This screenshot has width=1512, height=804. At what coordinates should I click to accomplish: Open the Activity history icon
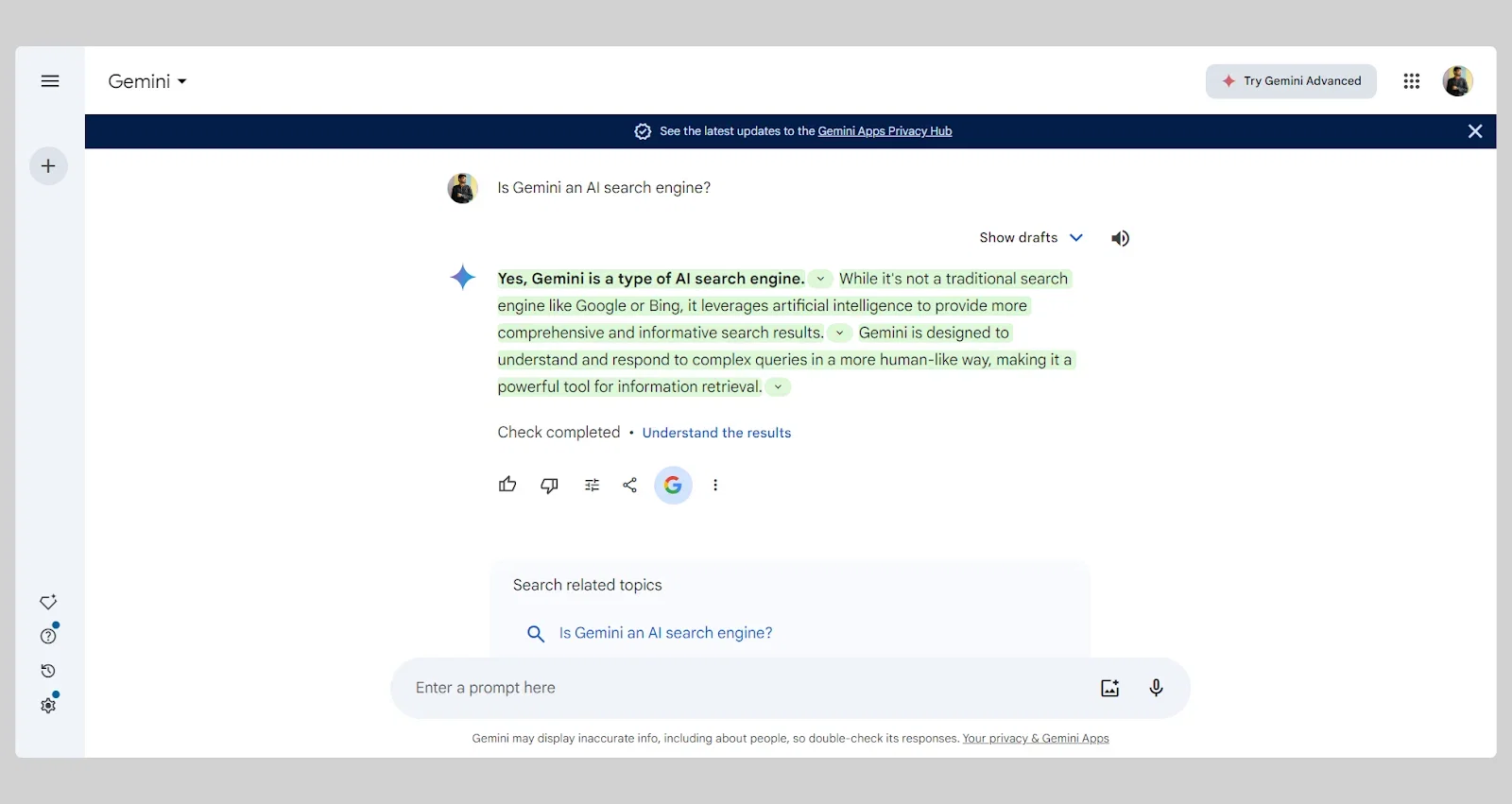48,671
